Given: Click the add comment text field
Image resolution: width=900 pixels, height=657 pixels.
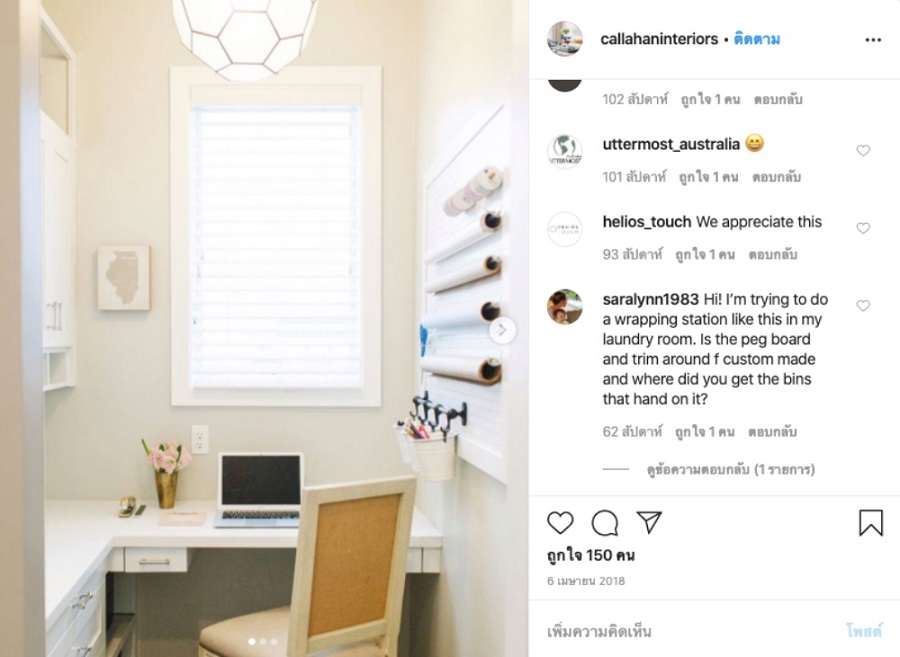Looking at the screenshot, I should tap(689, 632).
